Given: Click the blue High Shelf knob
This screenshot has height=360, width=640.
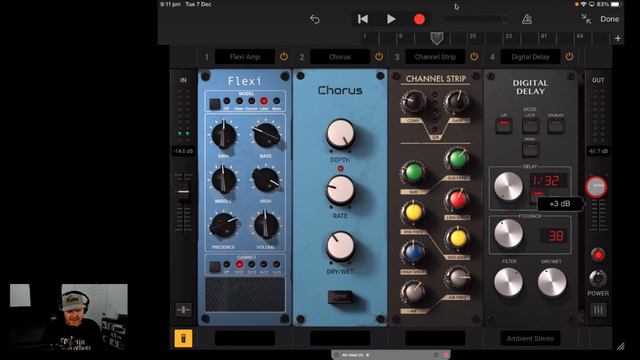Looking at the screenshot, I should [413, 252].
